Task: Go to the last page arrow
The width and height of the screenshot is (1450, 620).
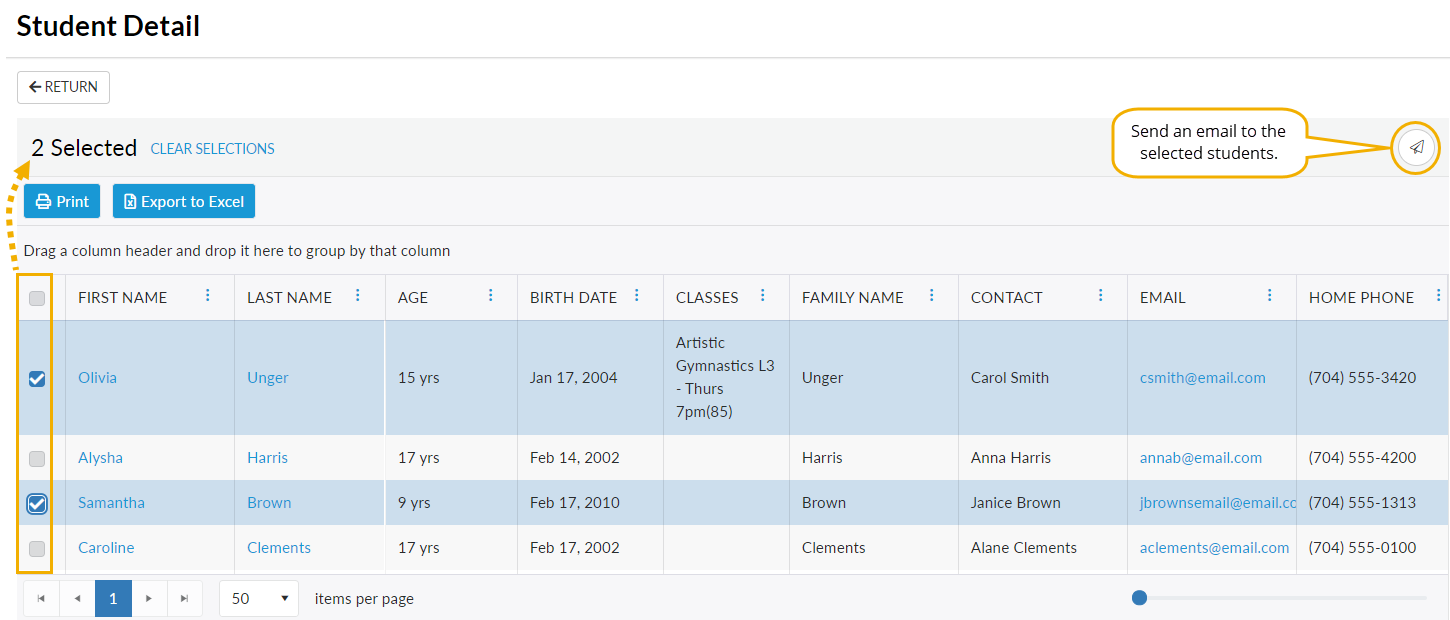Action: [x=184, y=598]
